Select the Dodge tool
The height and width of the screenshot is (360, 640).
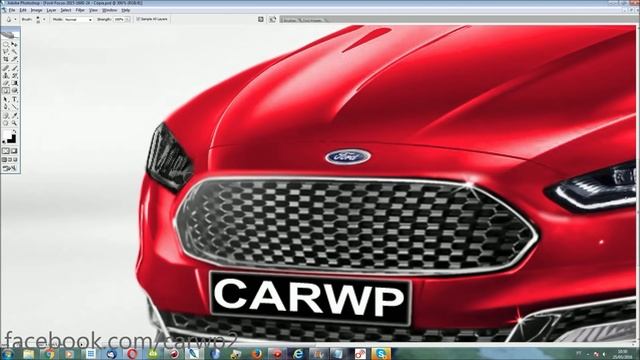(x=15, y=91)
